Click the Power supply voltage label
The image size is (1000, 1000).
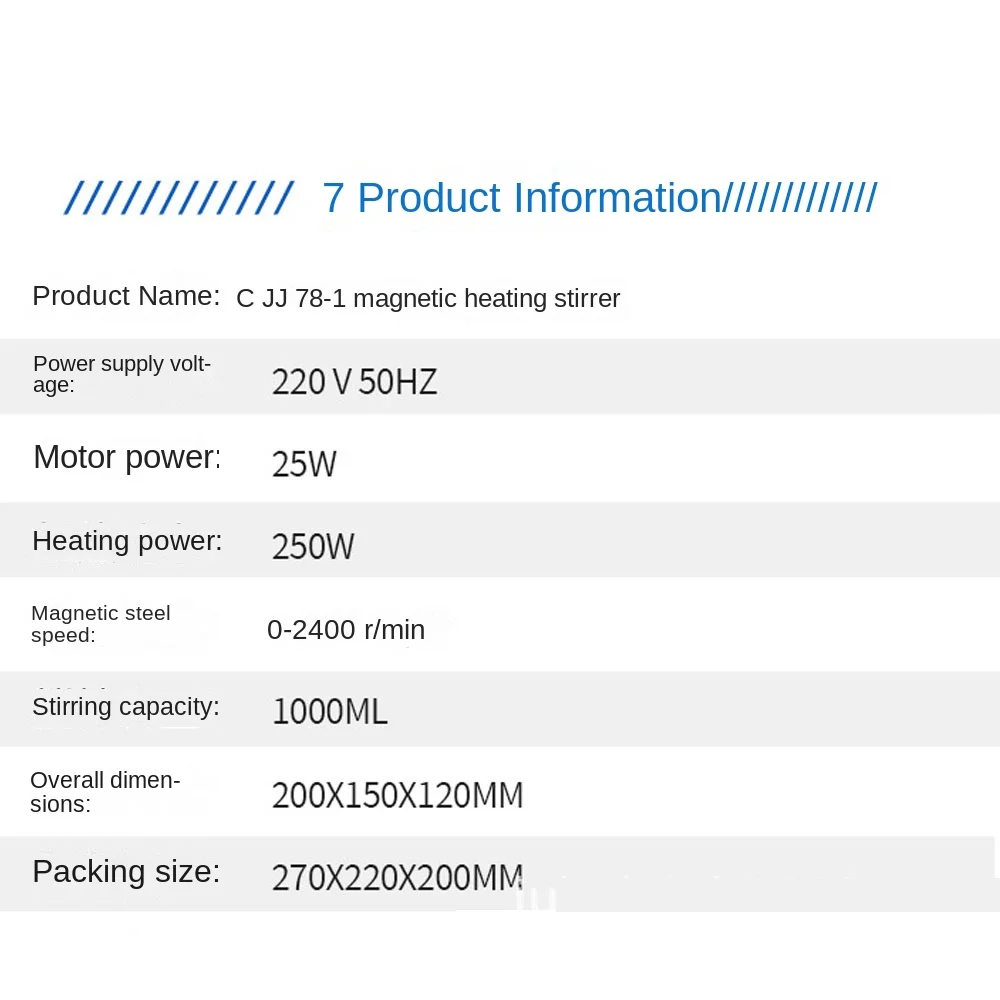pos(122,374)
